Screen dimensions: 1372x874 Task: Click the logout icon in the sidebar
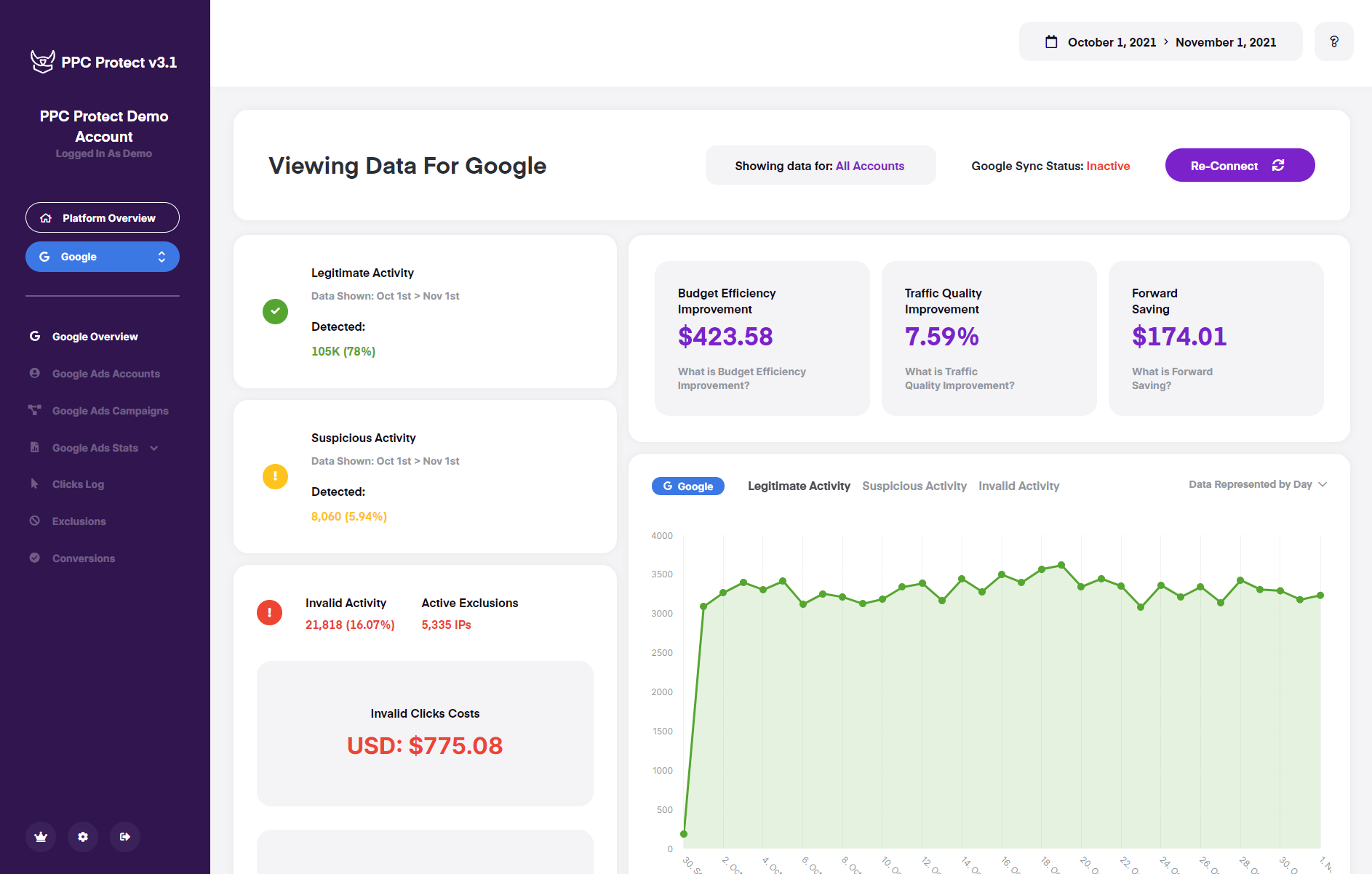[x=125, y=837]
